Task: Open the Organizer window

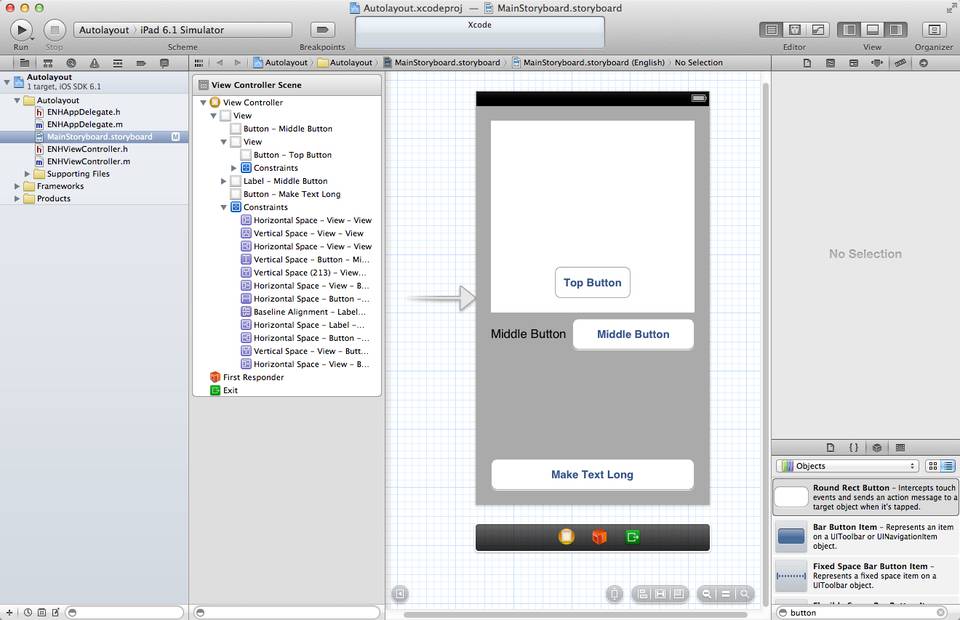Action: pos(934,29)
